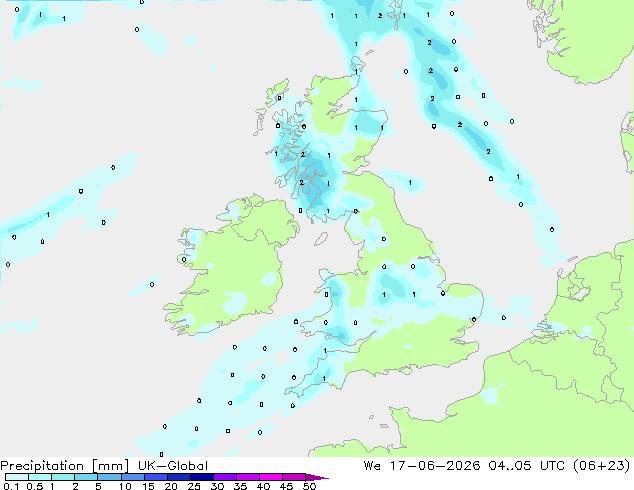The height and width of the screenshot is (490, 634).
Task: Select the dark navy swatch between 25 and 30
Action: pos(202,477)
